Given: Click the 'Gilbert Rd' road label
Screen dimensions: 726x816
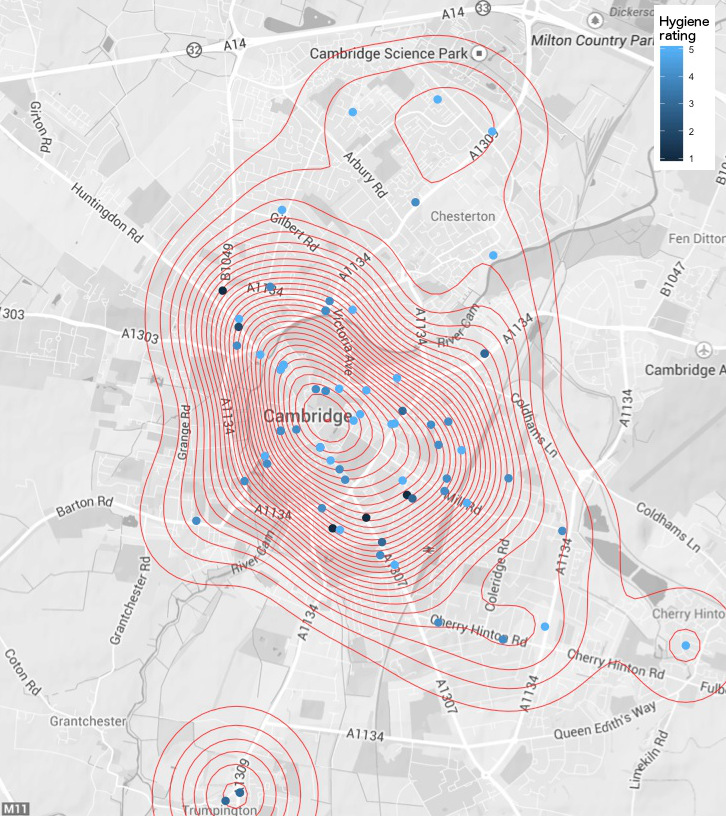Looking at the screenshot, I should tap(294, 232).
